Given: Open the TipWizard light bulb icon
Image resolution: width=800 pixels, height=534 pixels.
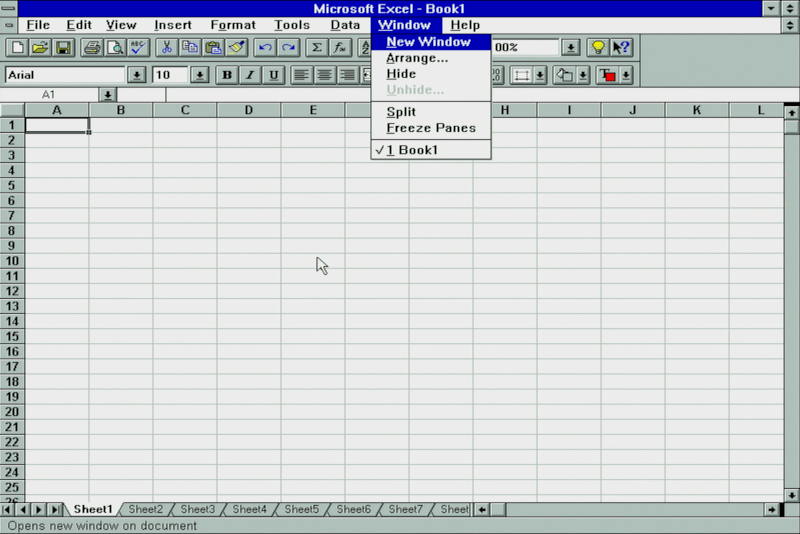Looking at the screenshot, I should 597,47.
